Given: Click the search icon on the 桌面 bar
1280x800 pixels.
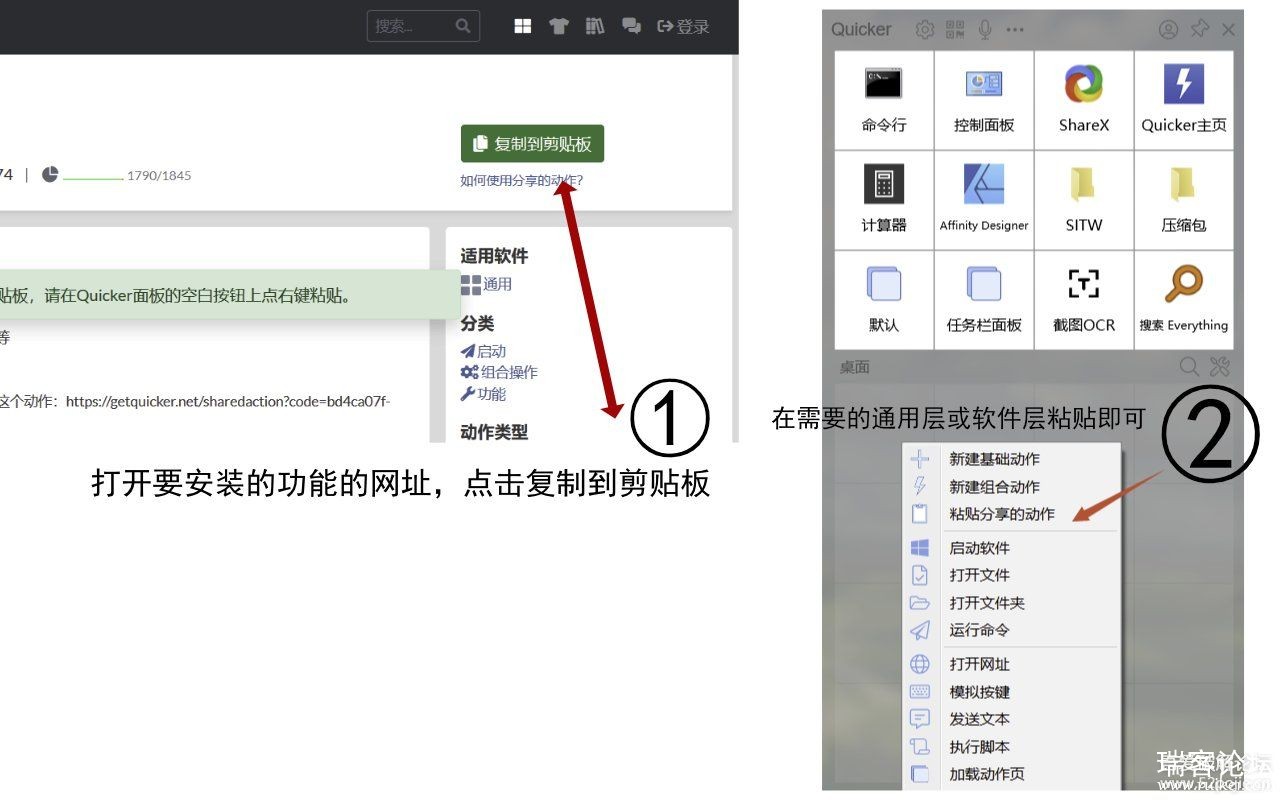Looking at the screenshot, I should point(1189,367).
